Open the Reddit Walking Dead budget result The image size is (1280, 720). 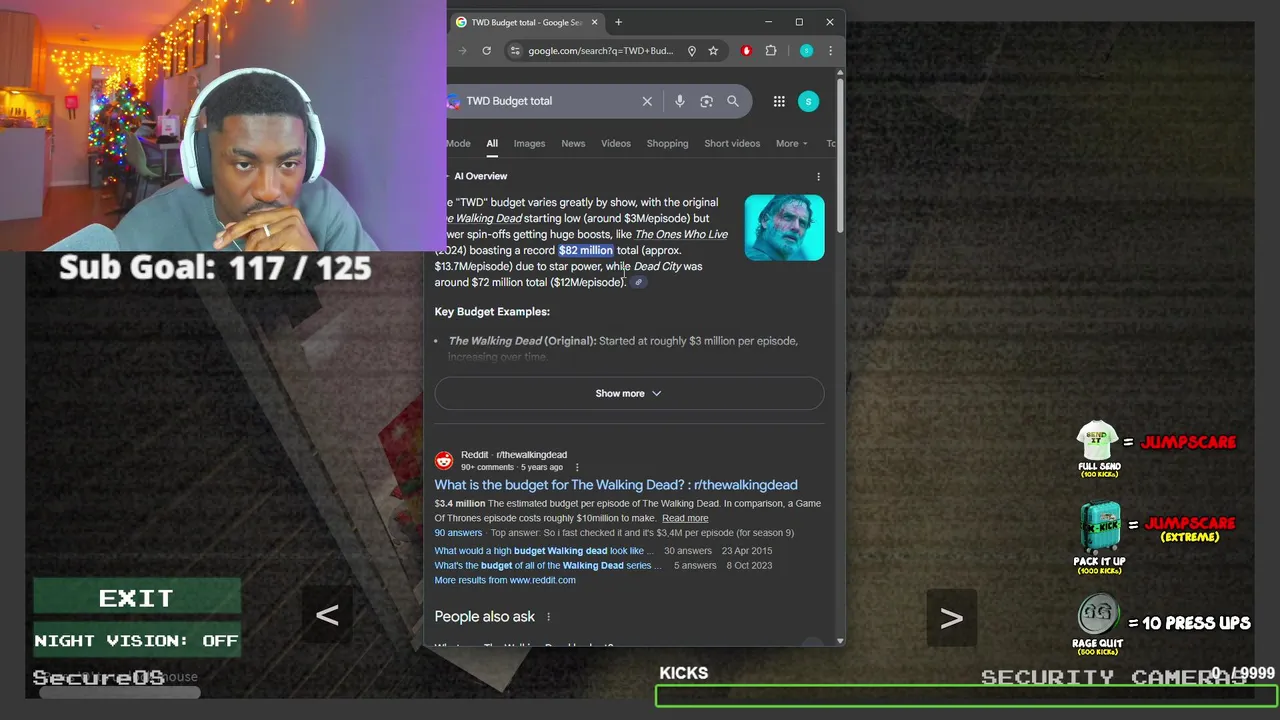tap(616, 485)
